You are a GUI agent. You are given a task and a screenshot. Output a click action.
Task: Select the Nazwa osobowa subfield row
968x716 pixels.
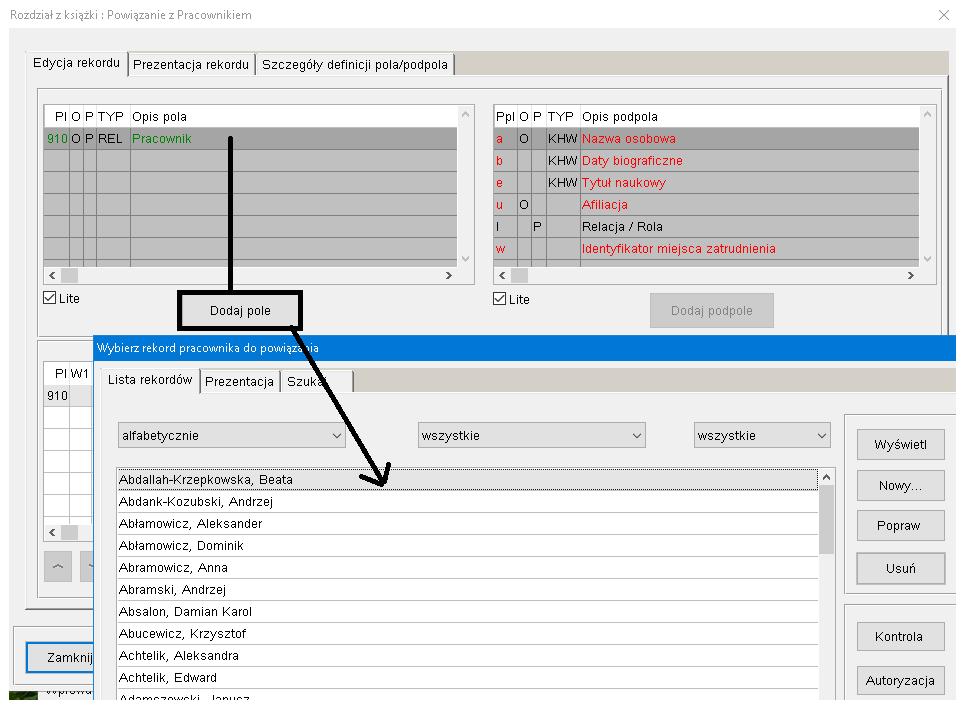click(x=706, y=139)
